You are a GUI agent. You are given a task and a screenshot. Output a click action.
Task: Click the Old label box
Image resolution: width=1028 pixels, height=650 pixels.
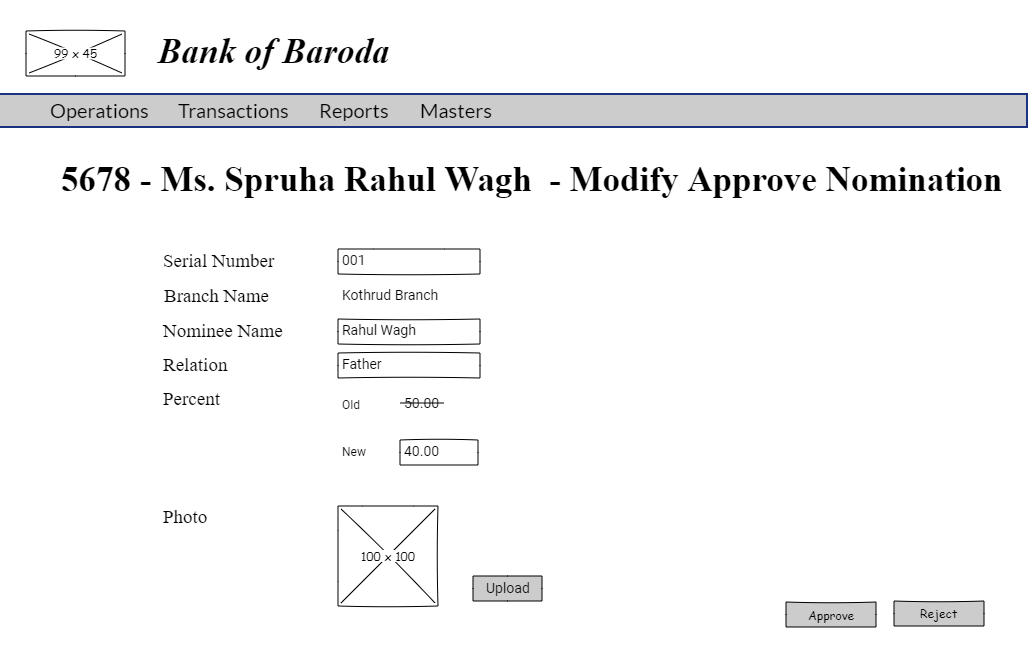365,405
